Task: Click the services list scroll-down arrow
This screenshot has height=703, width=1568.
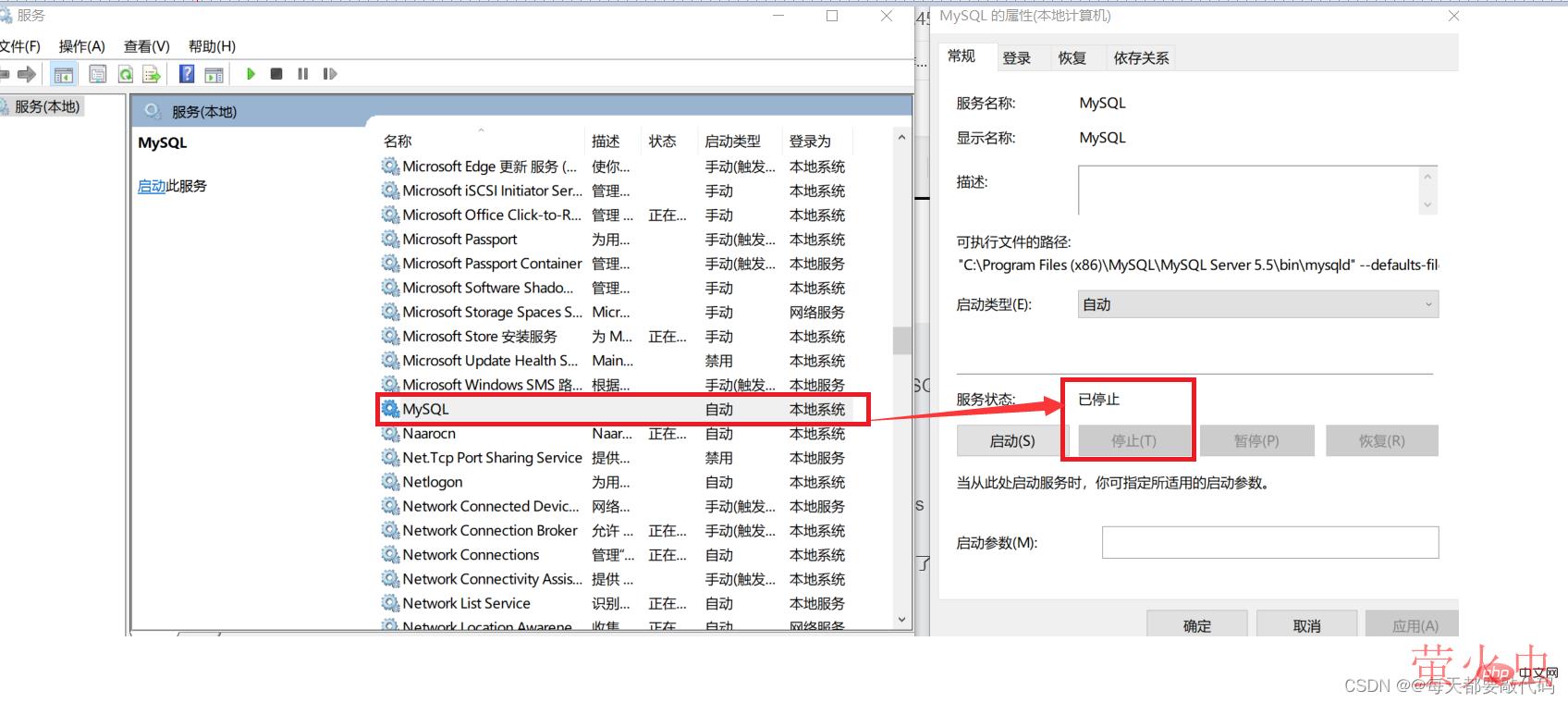Action: click(x=901, y=620)
